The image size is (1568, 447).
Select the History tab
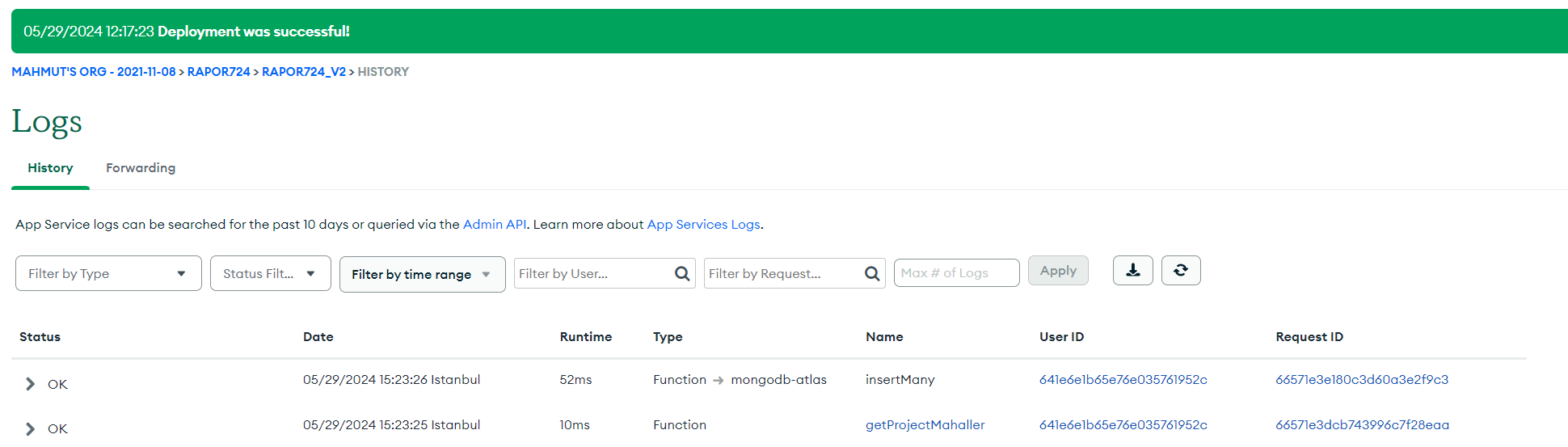point(50,168)
